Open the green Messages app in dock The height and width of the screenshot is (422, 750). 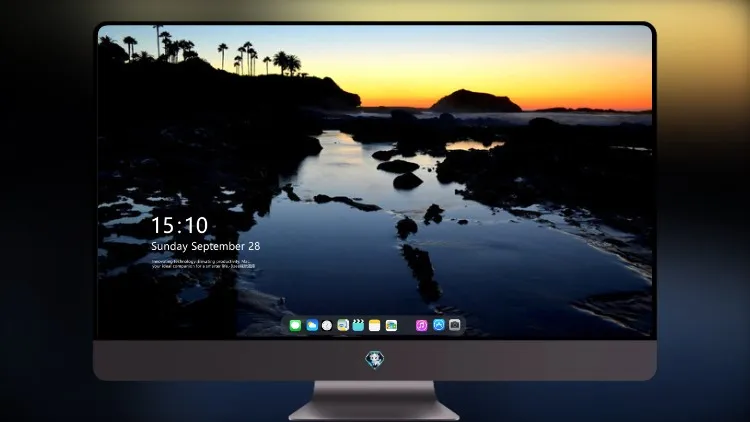pyautogui.click(x=295, y=326)
